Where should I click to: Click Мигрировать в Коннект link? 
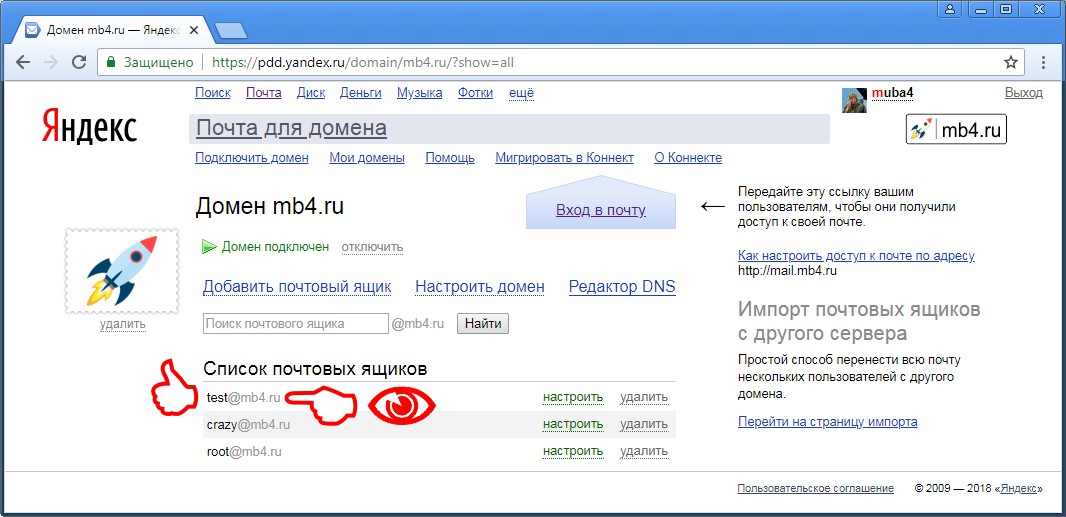(x=564, y=158)
